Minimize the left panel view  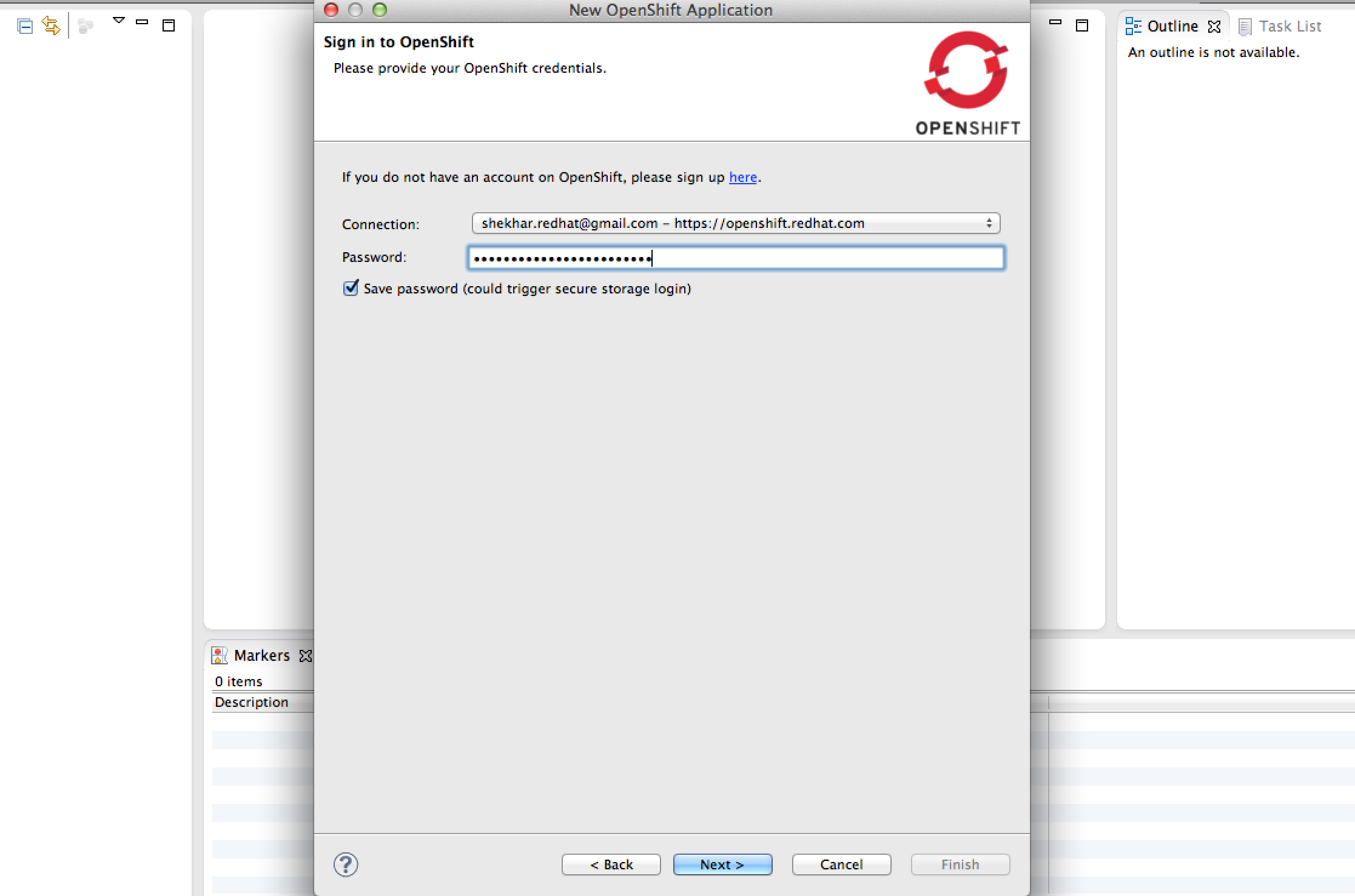coord(143,22)
